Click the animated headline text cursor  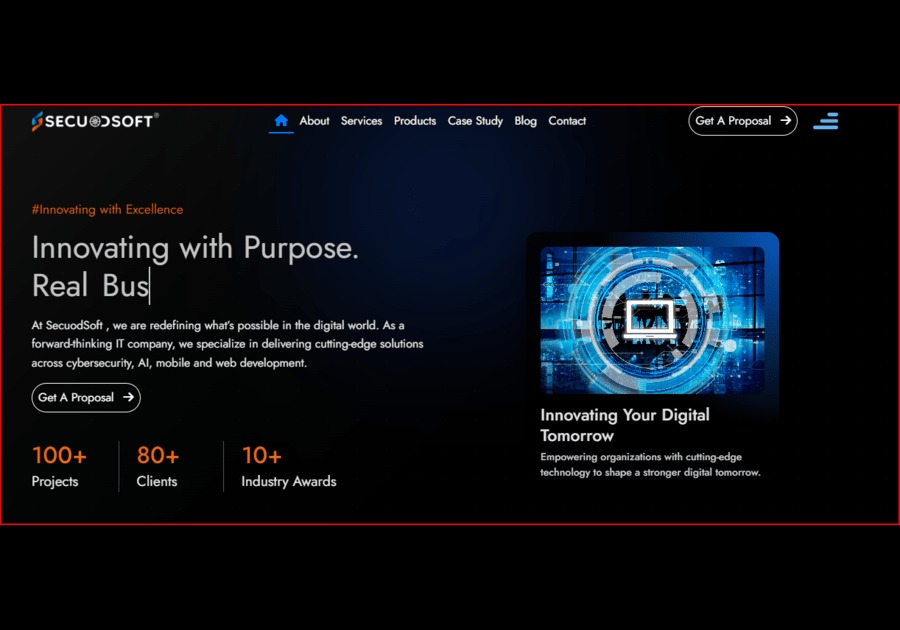click(149, 285)
